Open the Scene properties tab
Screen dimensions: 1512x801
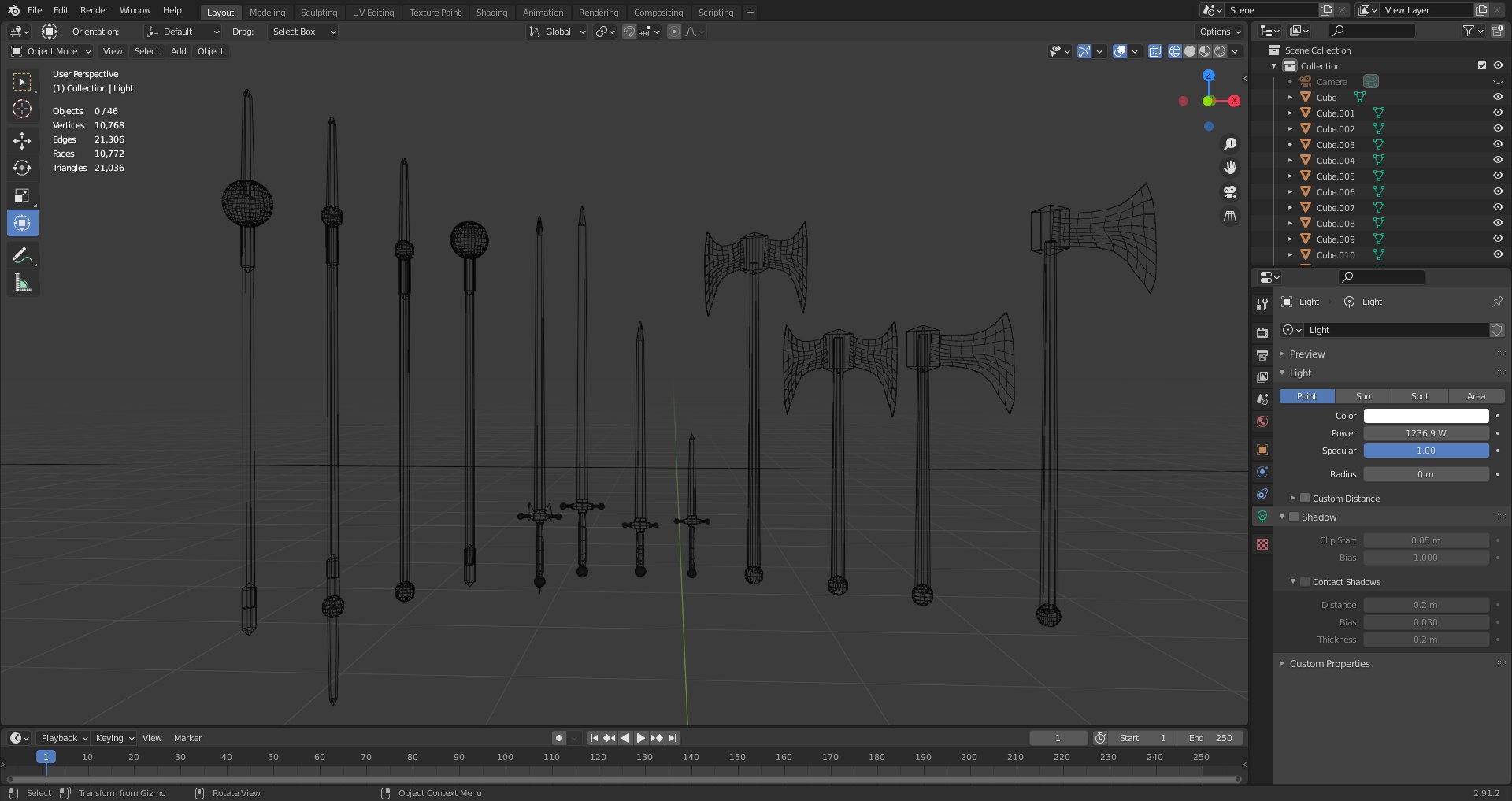tap(1262, 399)
